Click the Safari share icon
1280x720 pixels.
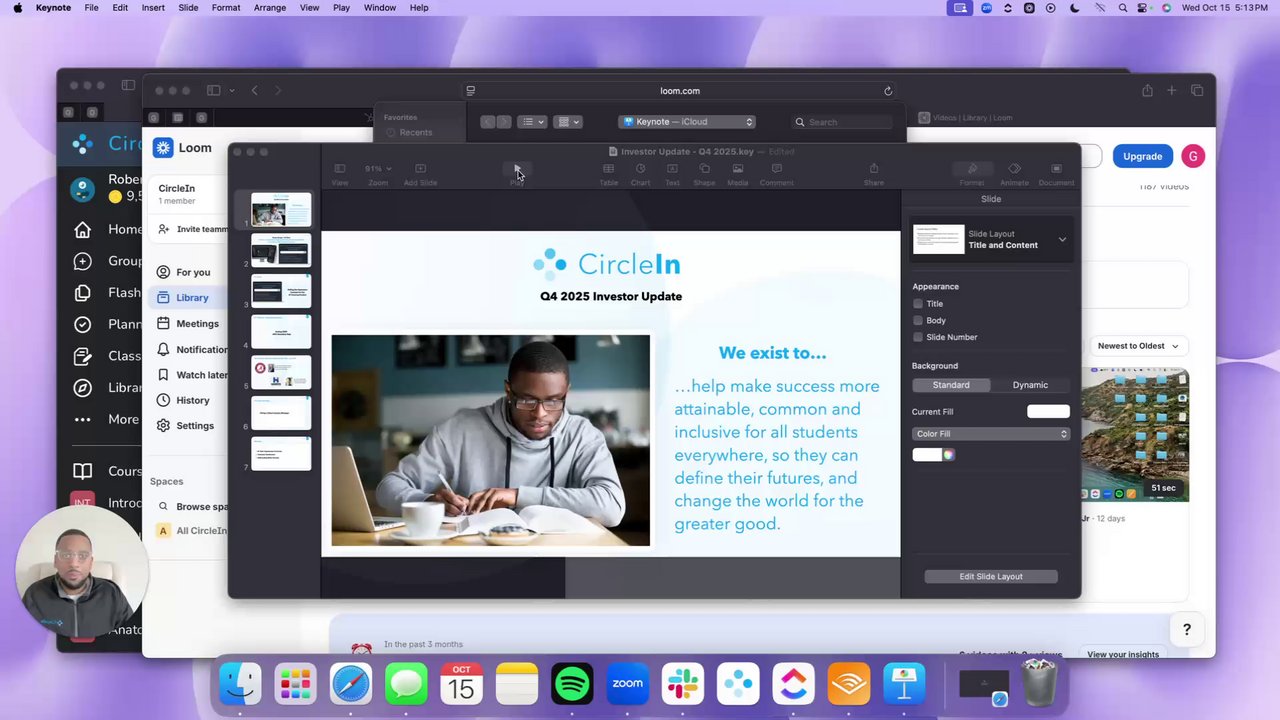point(1147,91)
